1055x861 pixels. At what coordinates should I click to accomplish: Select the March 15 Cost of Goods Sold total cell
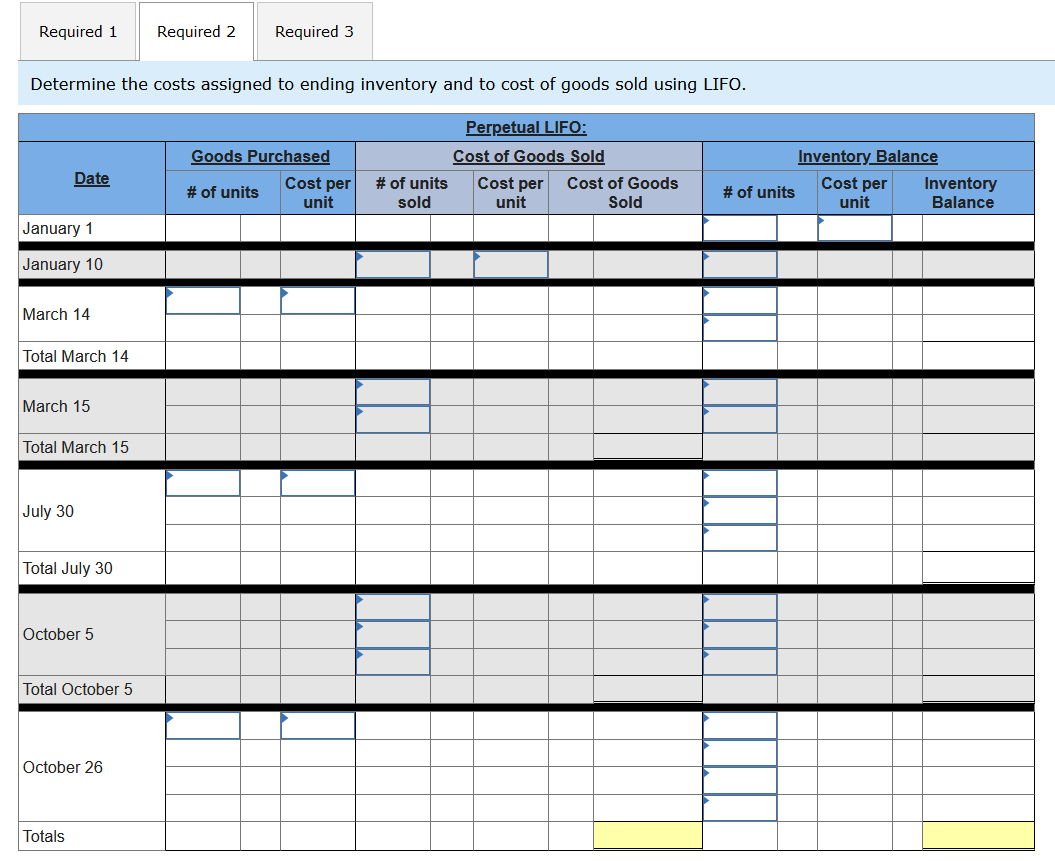point(647,447)
